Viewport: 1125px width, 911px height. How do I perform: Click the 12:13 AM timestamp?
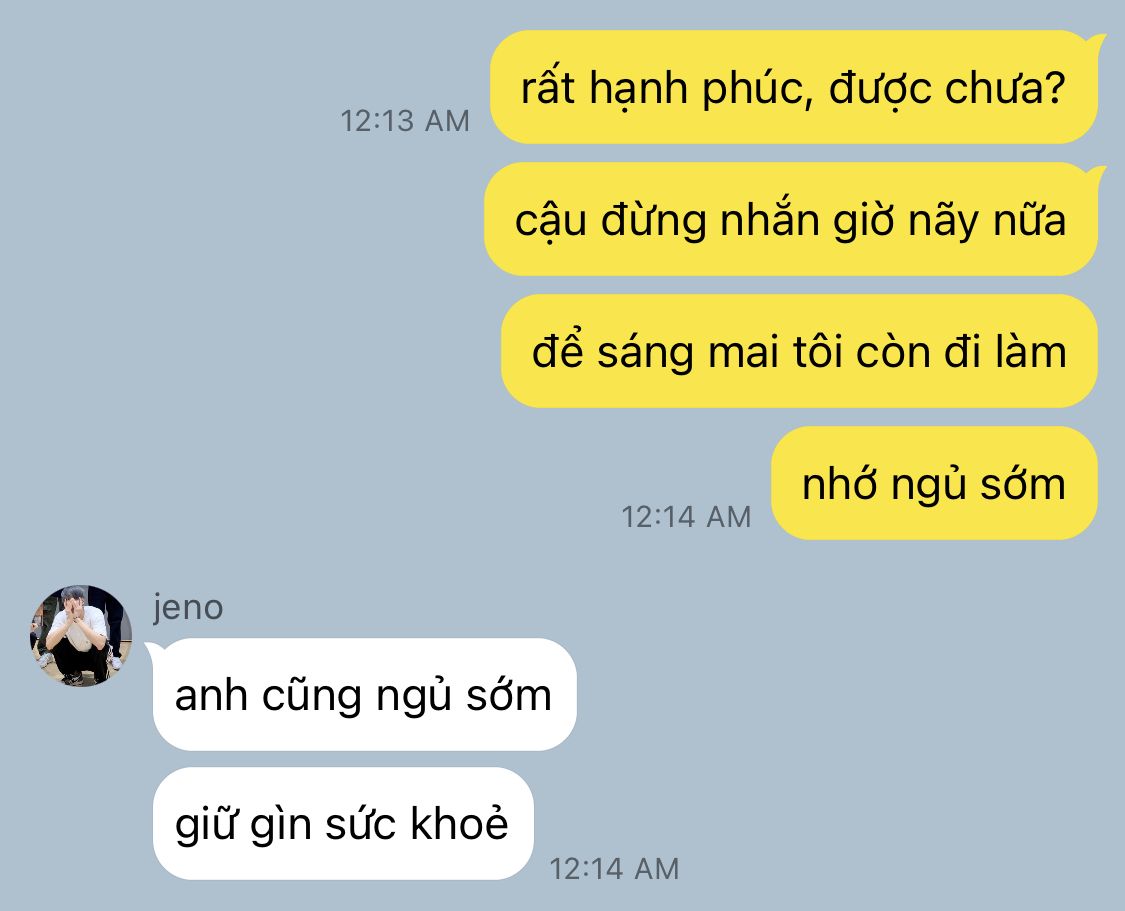405,121
